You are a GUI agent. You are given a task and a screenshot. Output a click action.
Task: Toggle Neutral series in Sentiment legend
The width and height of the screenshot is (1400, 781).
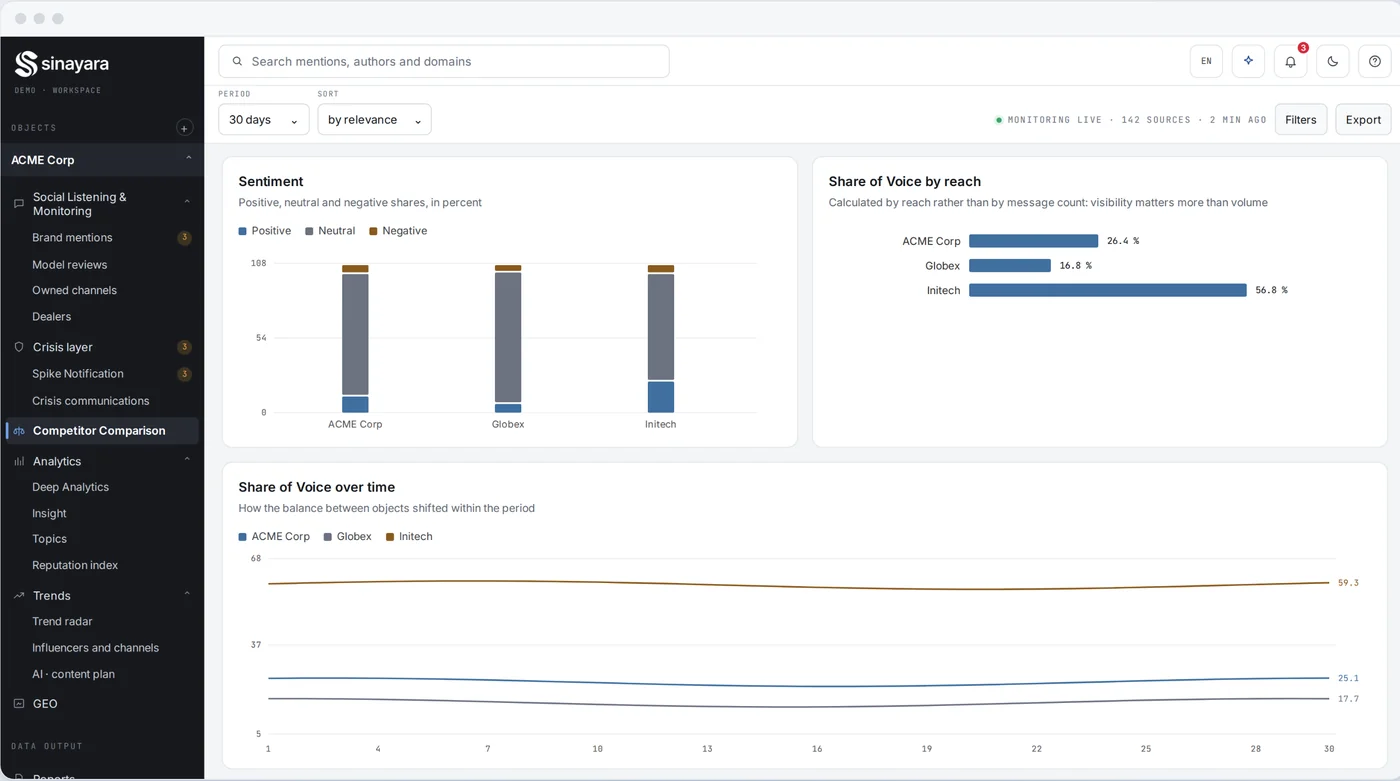pos(330,231)
